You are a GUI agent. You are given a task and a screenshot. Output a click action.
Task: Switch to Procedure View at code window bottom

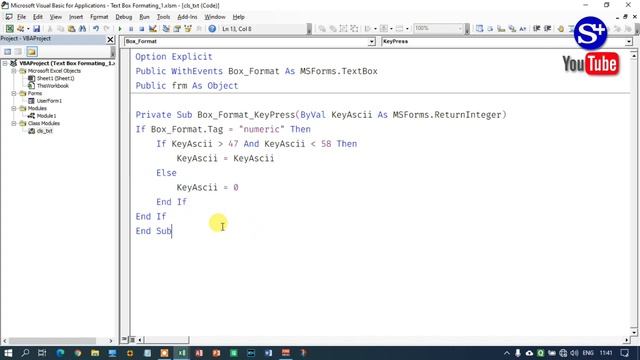(125, 340)
